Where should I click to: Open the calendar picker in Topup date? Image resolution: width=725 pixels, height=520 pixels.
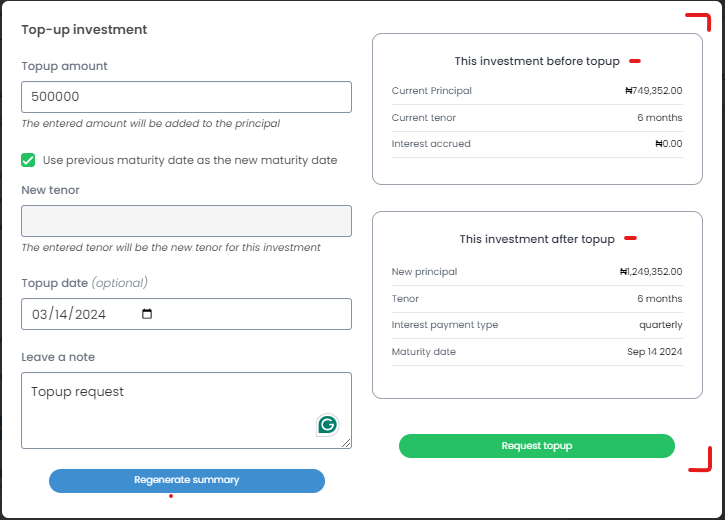click(148, 314)
